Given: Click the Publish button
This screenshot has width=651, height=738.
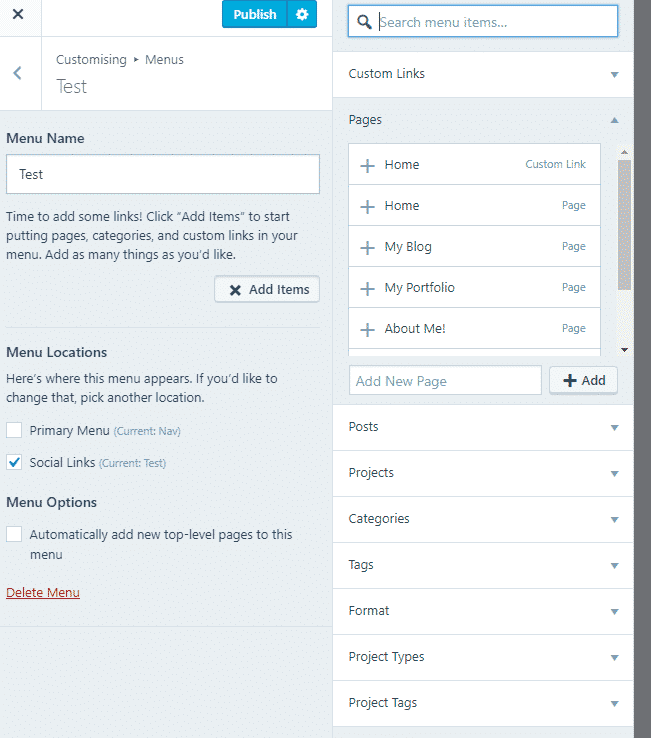Looking at the screenshot, I should (255, 14).
